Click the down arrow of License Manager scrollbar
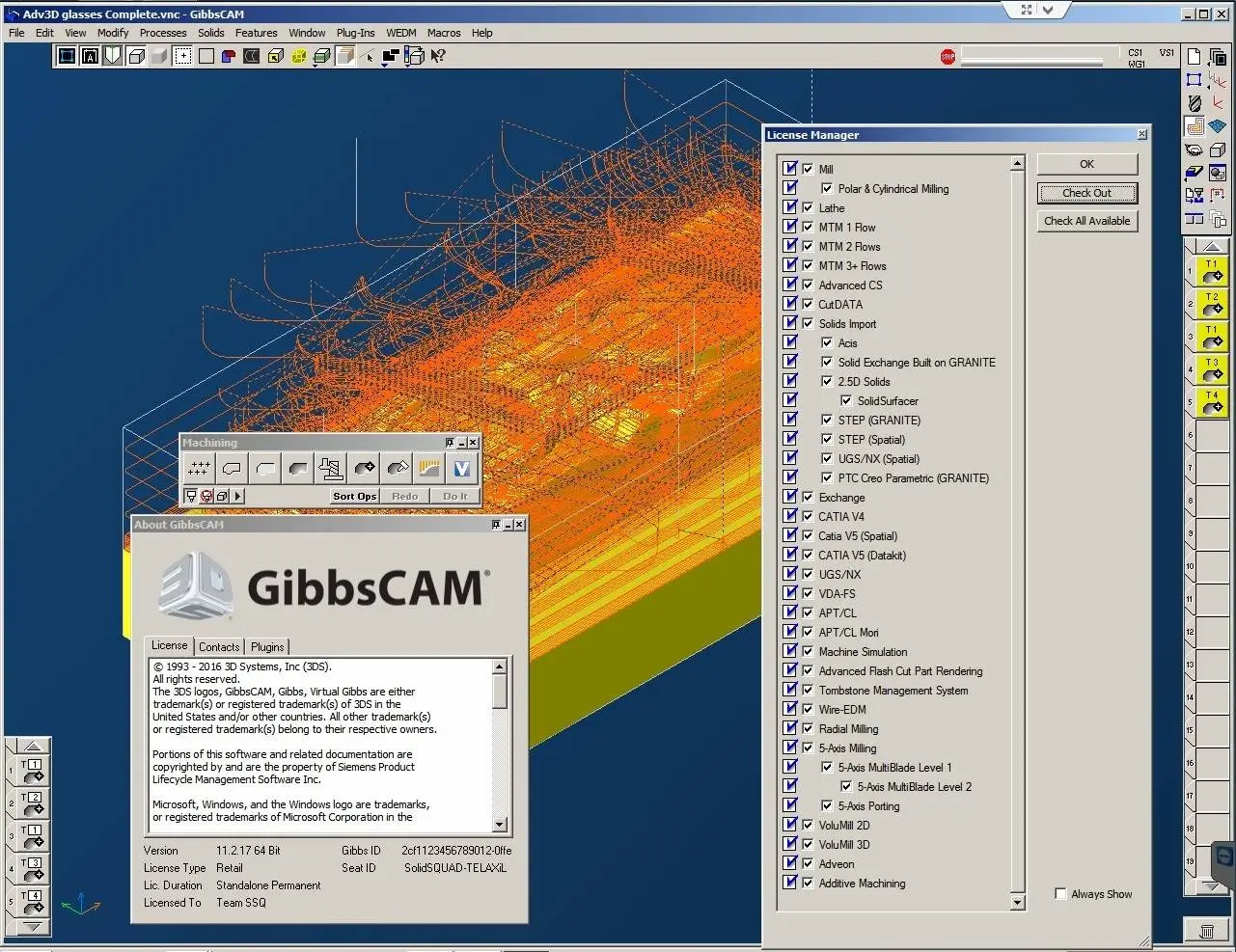The height and width of the screenshot is (952, 1236). click(1017, 903)
